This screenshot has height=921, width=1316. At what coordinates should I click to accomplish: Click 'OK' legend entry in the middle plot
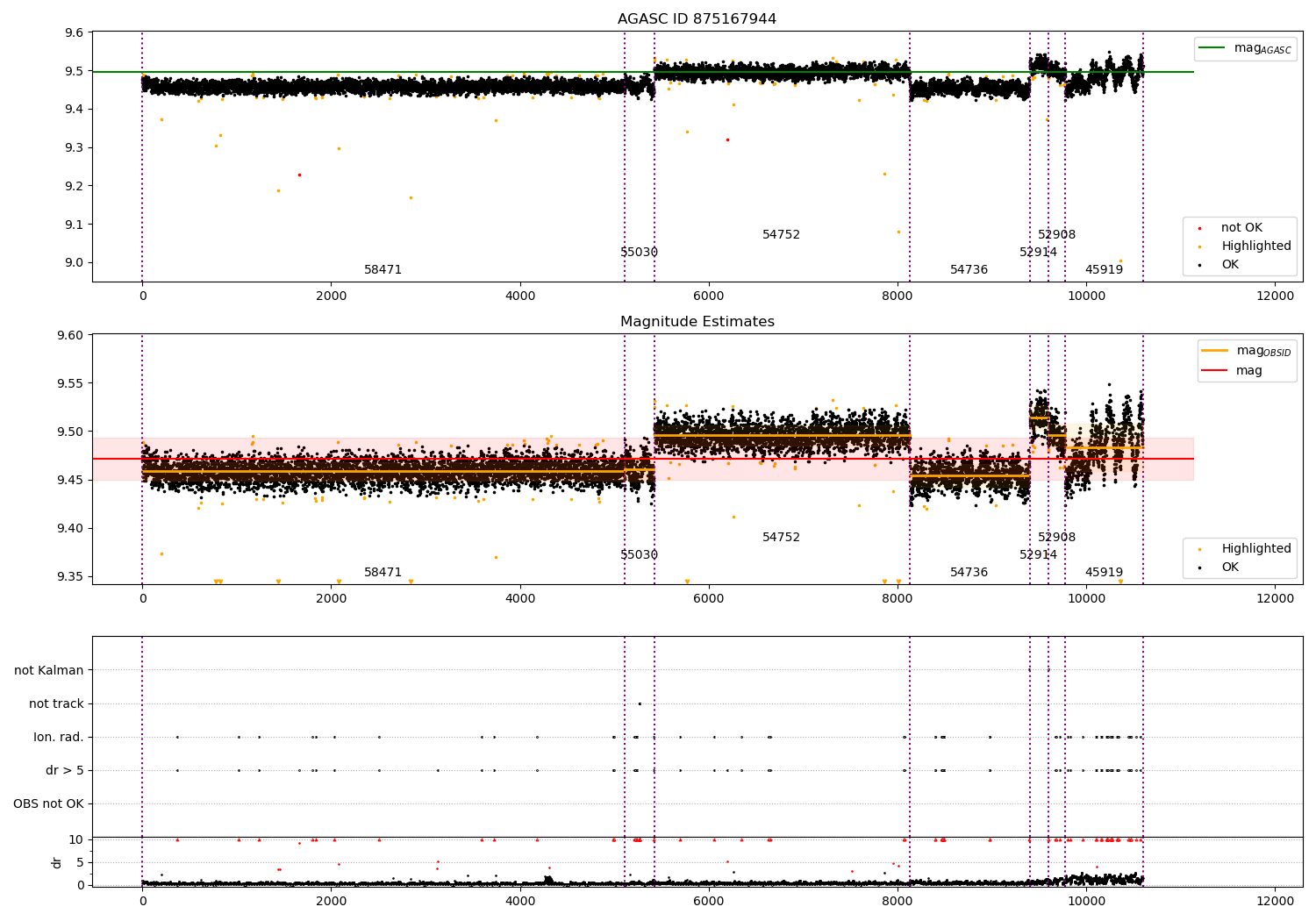(x=1219, y=568)
